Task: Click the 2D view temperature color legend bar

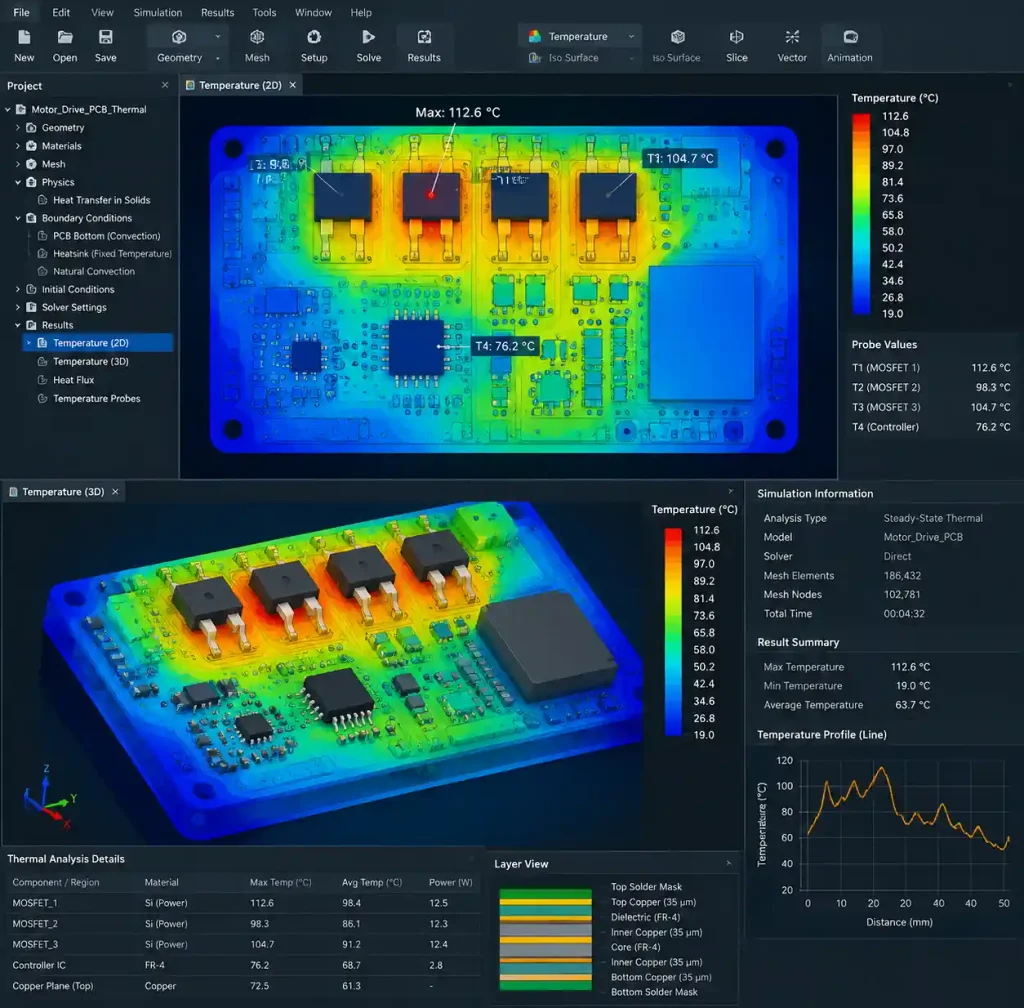Action: point(861,214)
